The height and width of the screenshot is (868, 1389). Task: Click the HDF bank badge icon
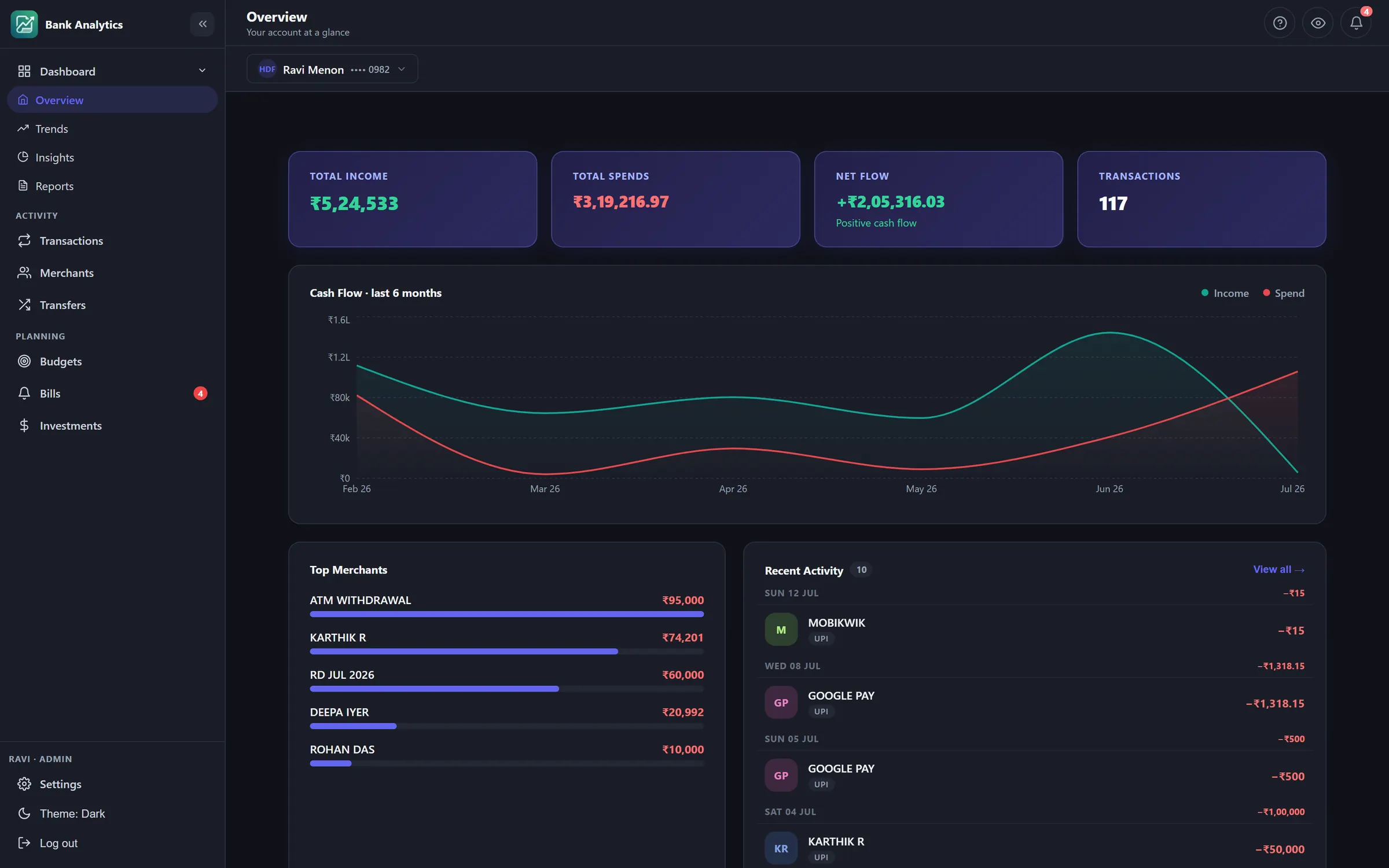267,69
